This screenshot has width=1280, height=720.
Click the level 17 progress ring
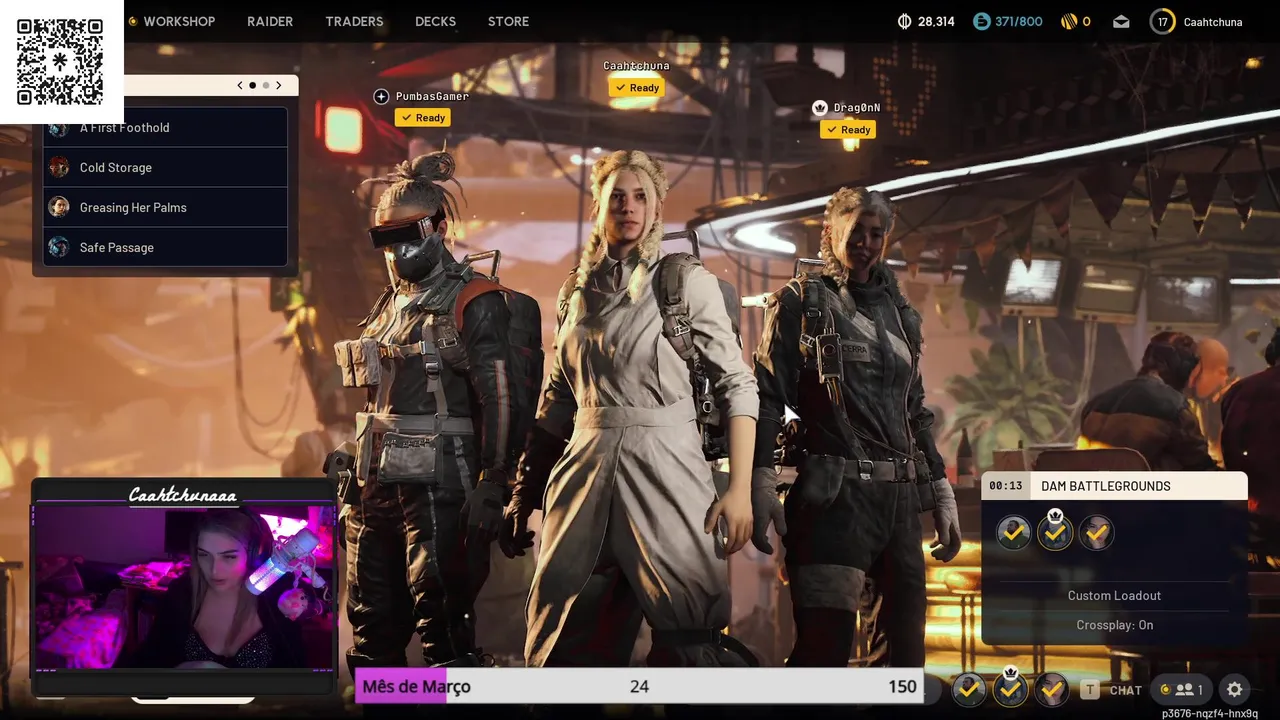[1162, 21]
